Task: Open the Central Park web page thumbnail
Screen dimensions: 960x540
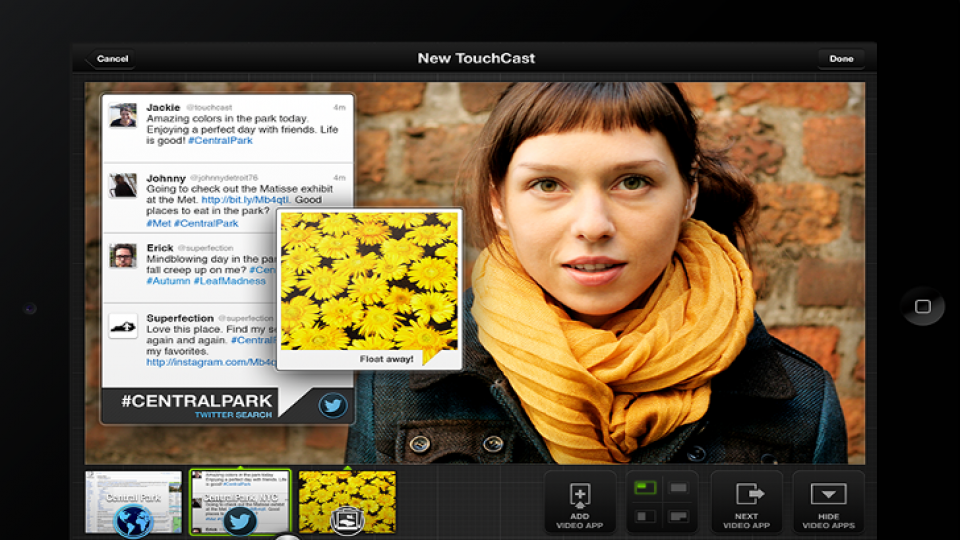Action: pyautogui.click(x=133, y=501)
